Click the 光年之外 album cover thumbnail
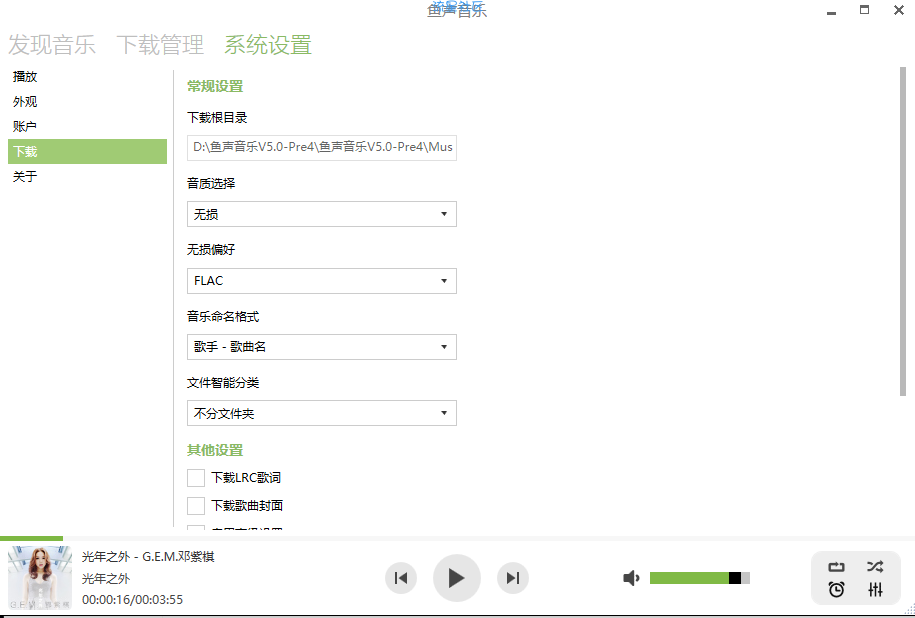This screenshot has height=618, width=915. click(40, 578)
